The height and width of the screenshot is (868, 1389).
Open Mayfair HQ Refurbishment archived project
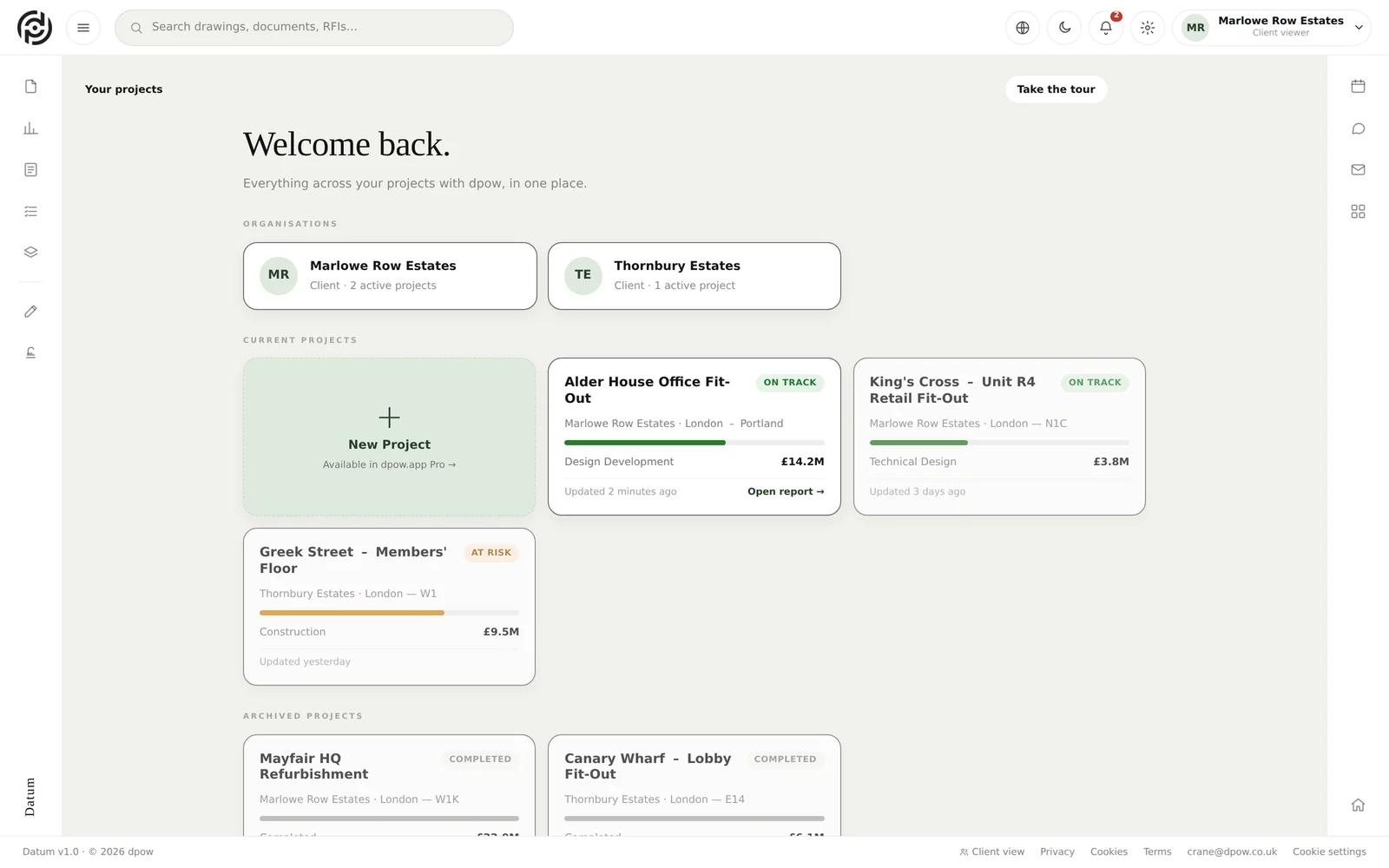390,786
